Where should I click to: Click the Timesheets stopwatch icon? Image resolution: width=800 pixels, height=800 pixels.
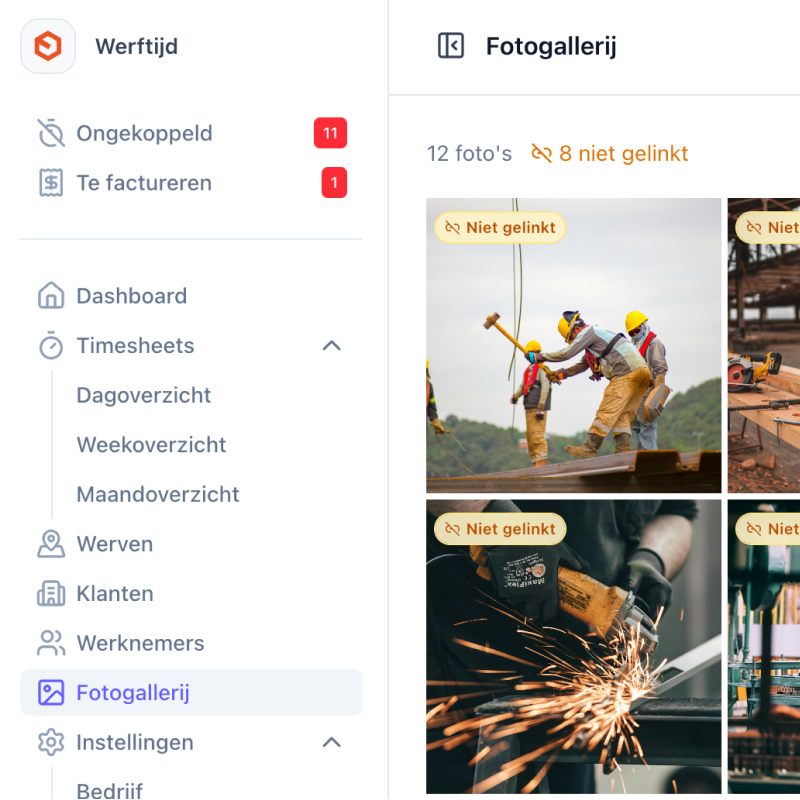tap(51, 345)
